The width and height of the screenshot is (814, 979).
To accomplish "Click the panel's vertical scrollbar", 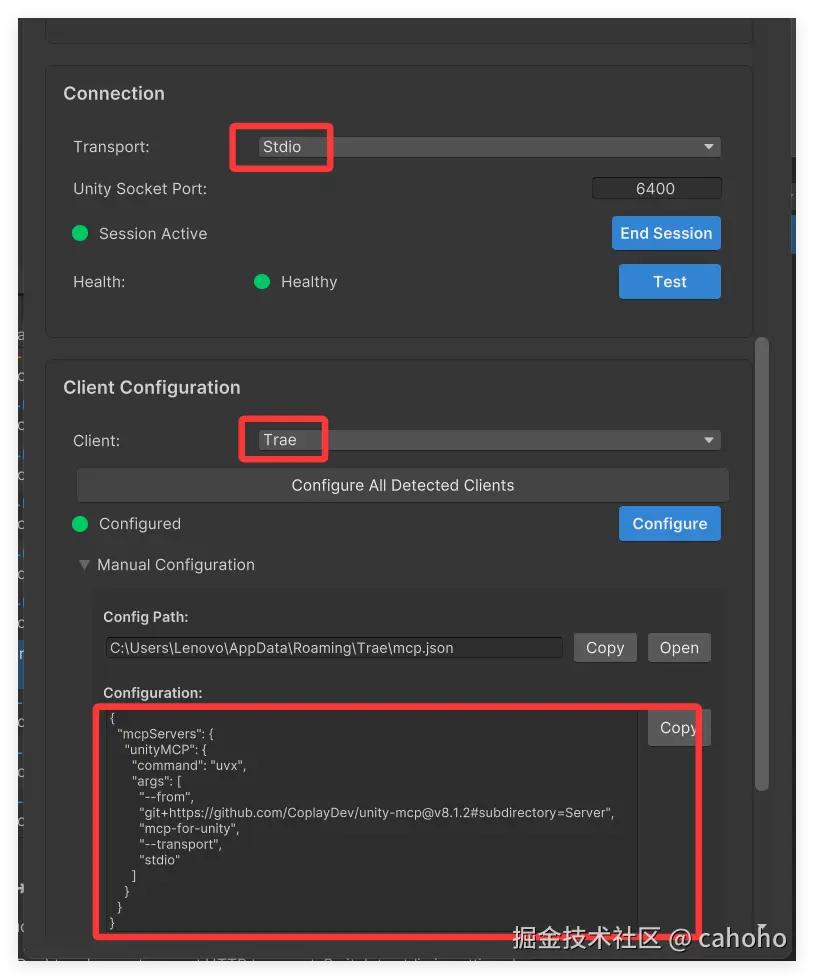I will (761, 560).
